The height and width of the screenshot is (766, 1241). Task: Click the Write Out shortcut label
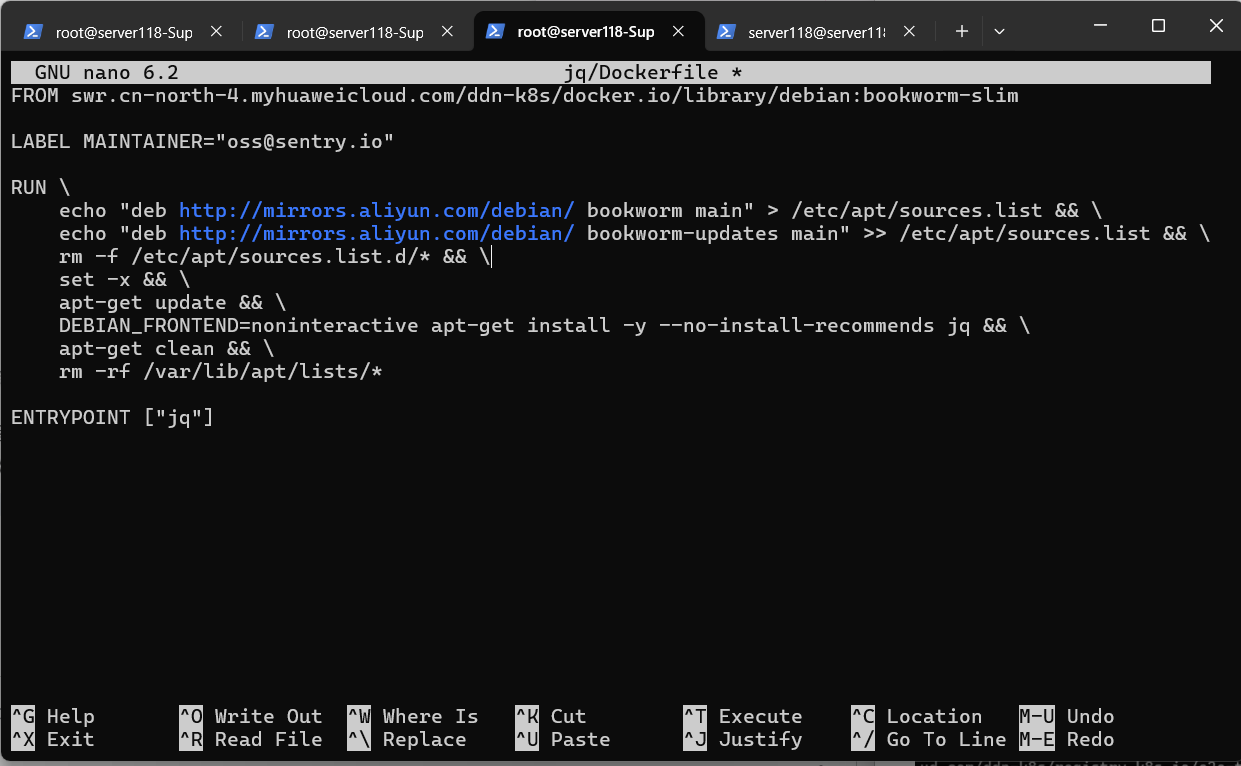[x=268, y=716]
